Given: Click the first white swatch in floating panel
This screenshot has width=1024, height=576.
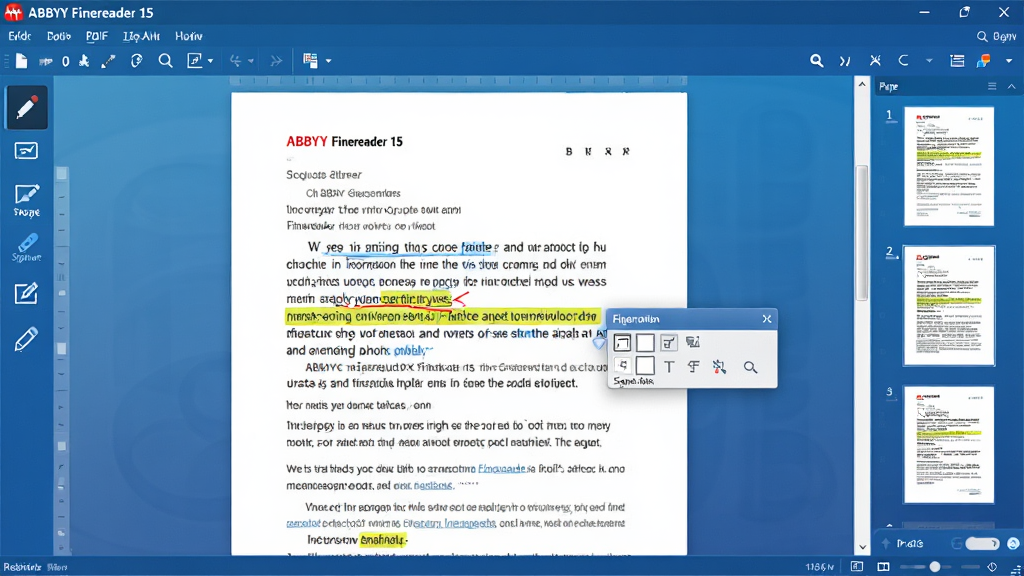Looking at the screenshot, I should [x=645, y=342].
